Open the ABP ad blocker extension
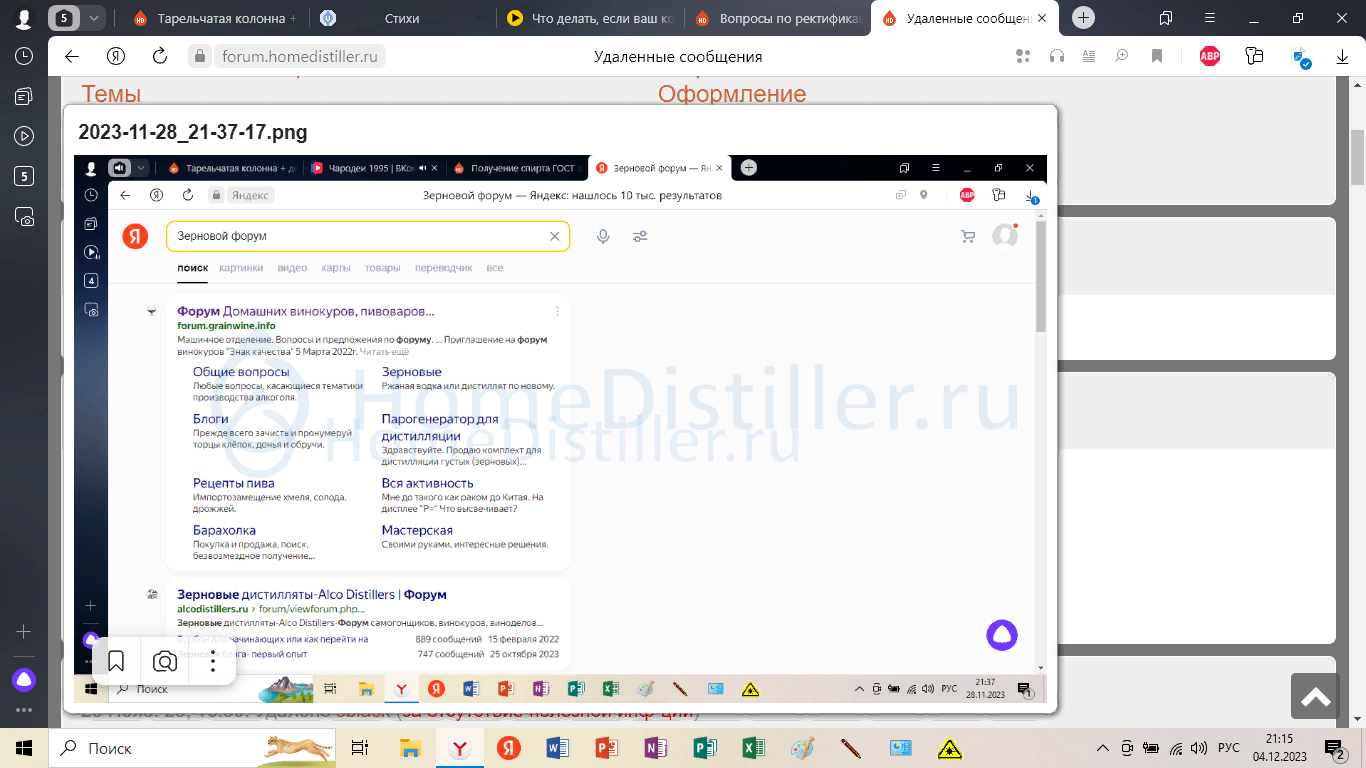This screenshot has width=1366, height=768. point(1210,57)
